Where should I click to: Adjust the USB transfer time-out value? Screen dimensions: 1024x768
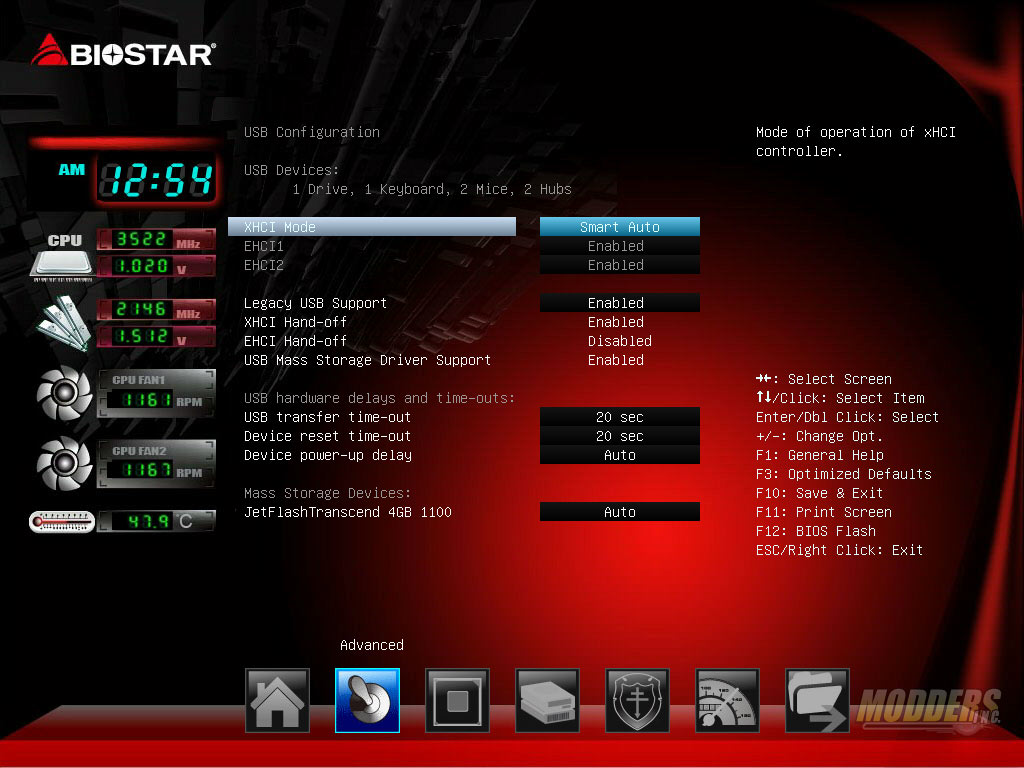click(619, 417)
